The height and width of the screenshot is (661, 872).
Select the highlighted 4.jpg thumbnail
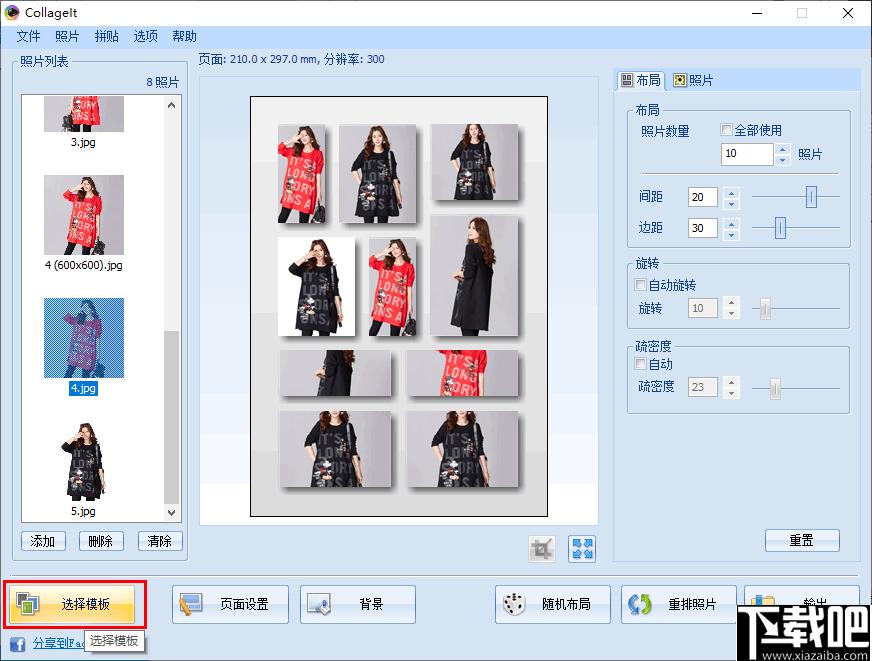(x=84, y=338)
